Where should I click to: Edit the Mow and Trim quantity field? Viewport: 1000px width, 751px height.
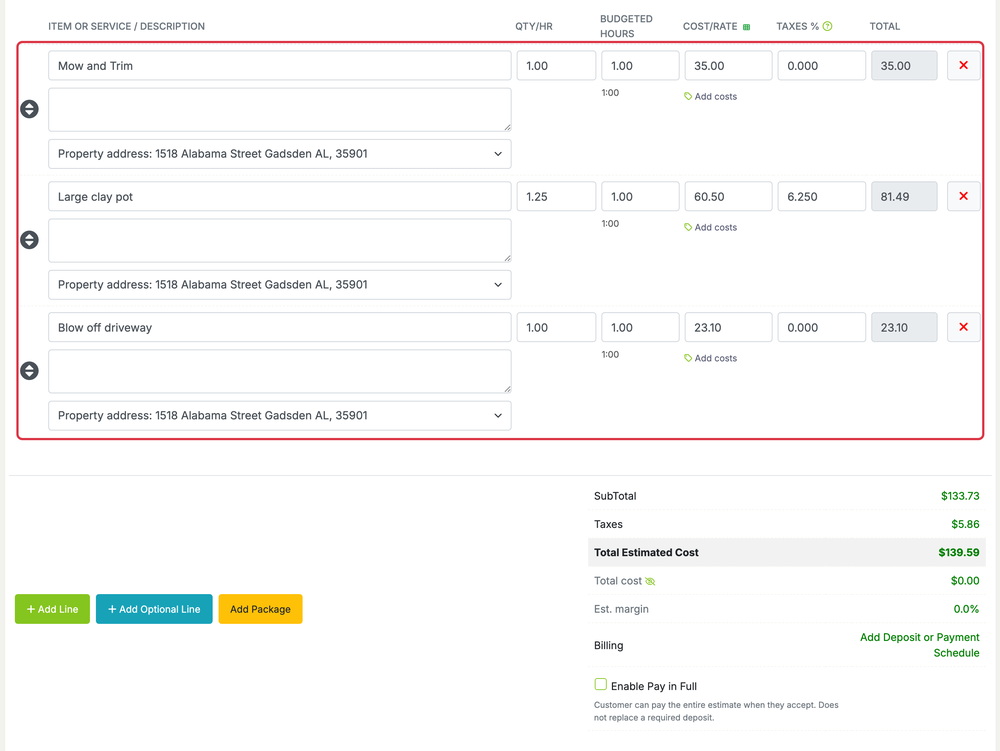click(x=556, y=66)
